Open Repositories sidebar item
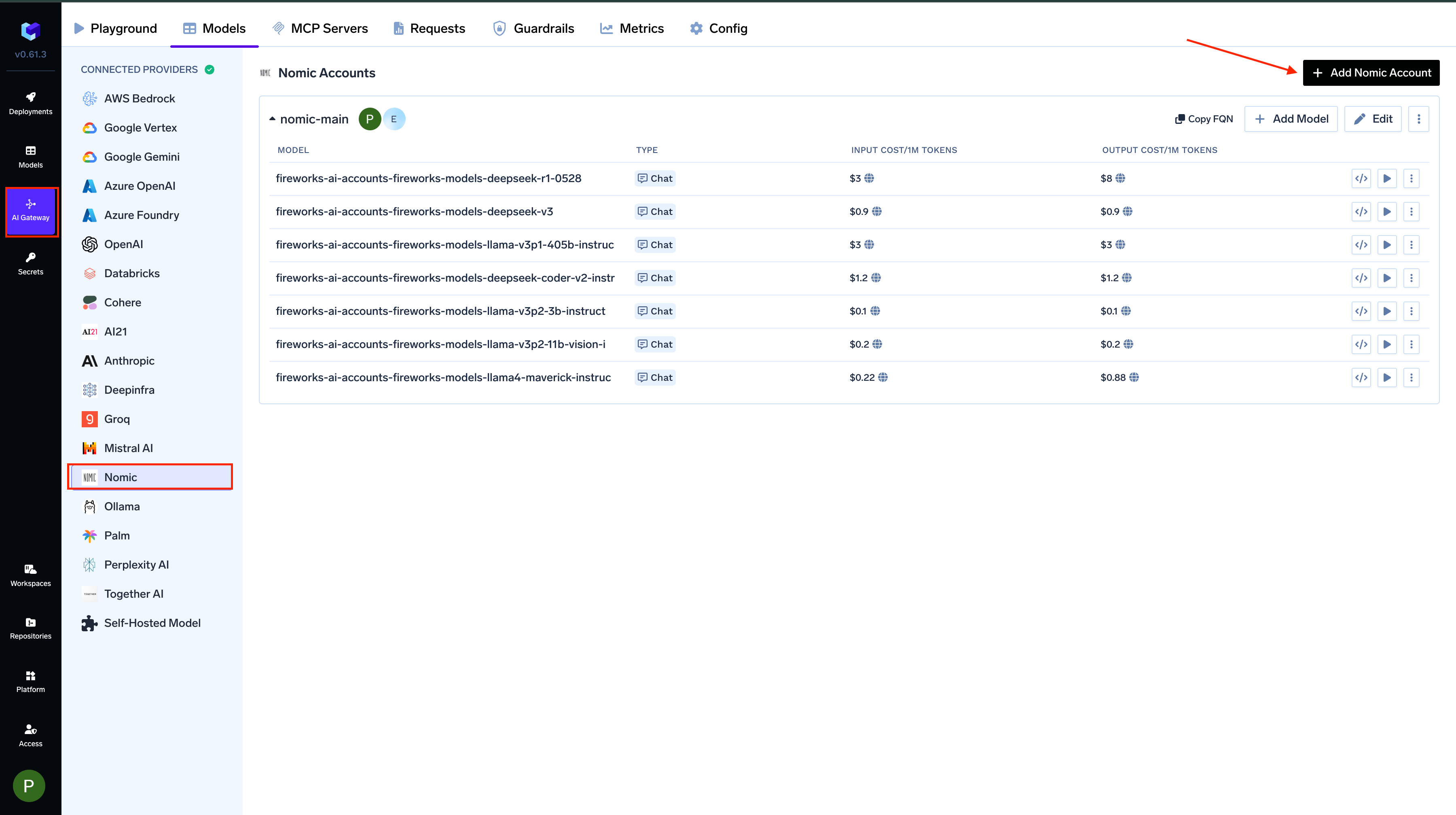Viewport: 1456px width, 815px height. coord(30,628)
